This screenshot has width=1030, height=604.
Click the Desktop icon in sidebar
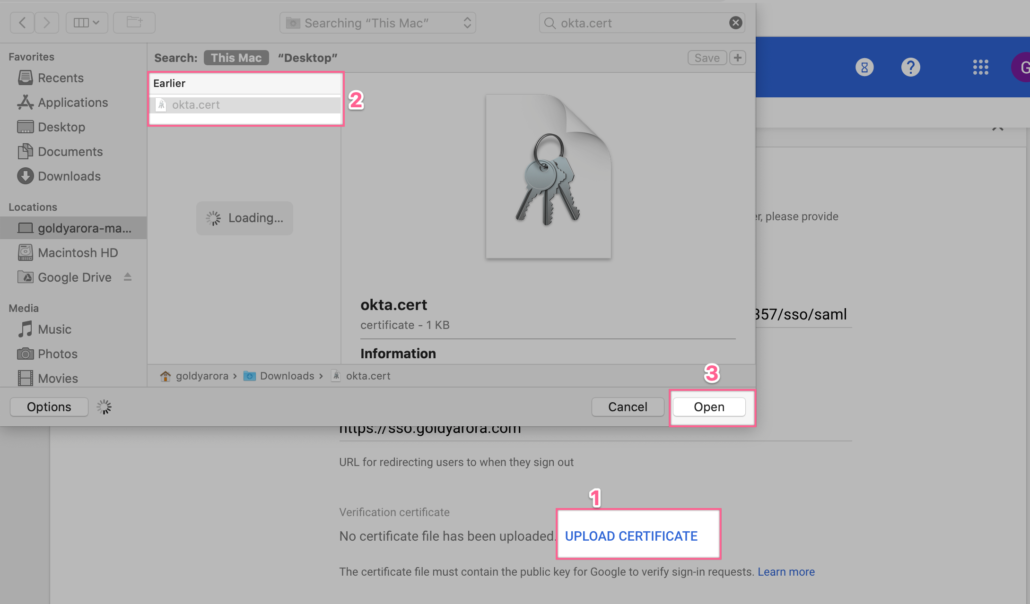[25, 127]
